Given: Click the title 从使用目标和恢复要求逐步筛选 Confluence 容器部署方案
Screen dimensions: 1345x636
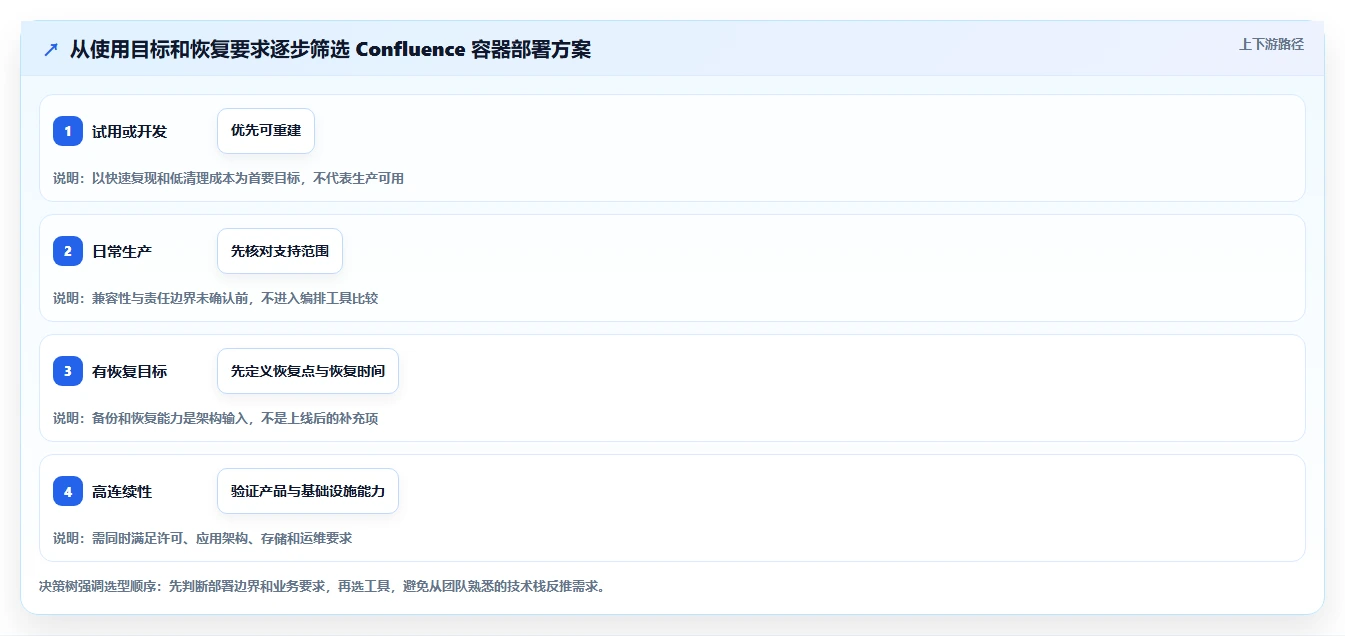Looking at the screenshot, I should point(330,49).
